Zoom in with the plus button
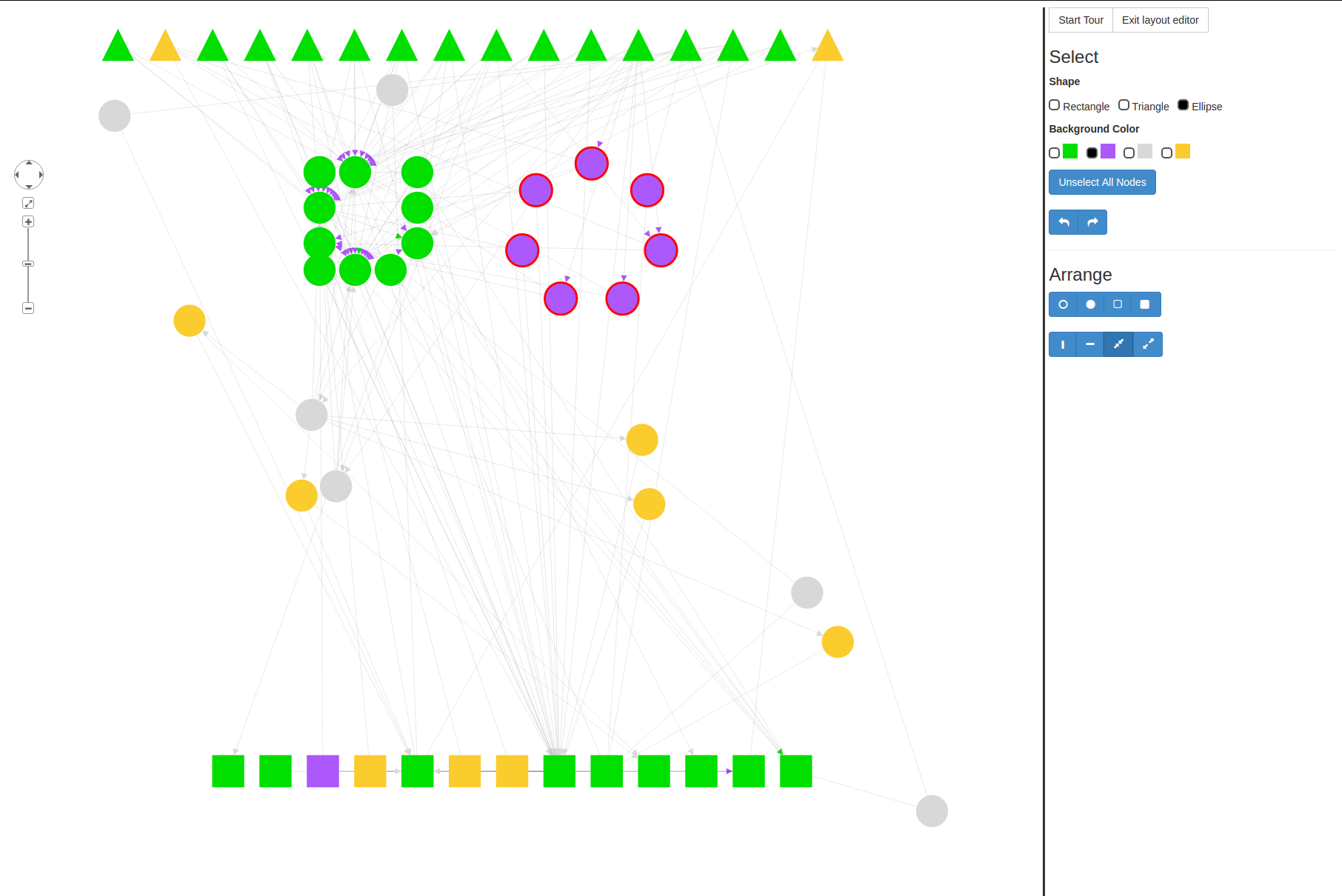Image resolution: width=1342 pixels, height=896 pixels. pos(28,221)
